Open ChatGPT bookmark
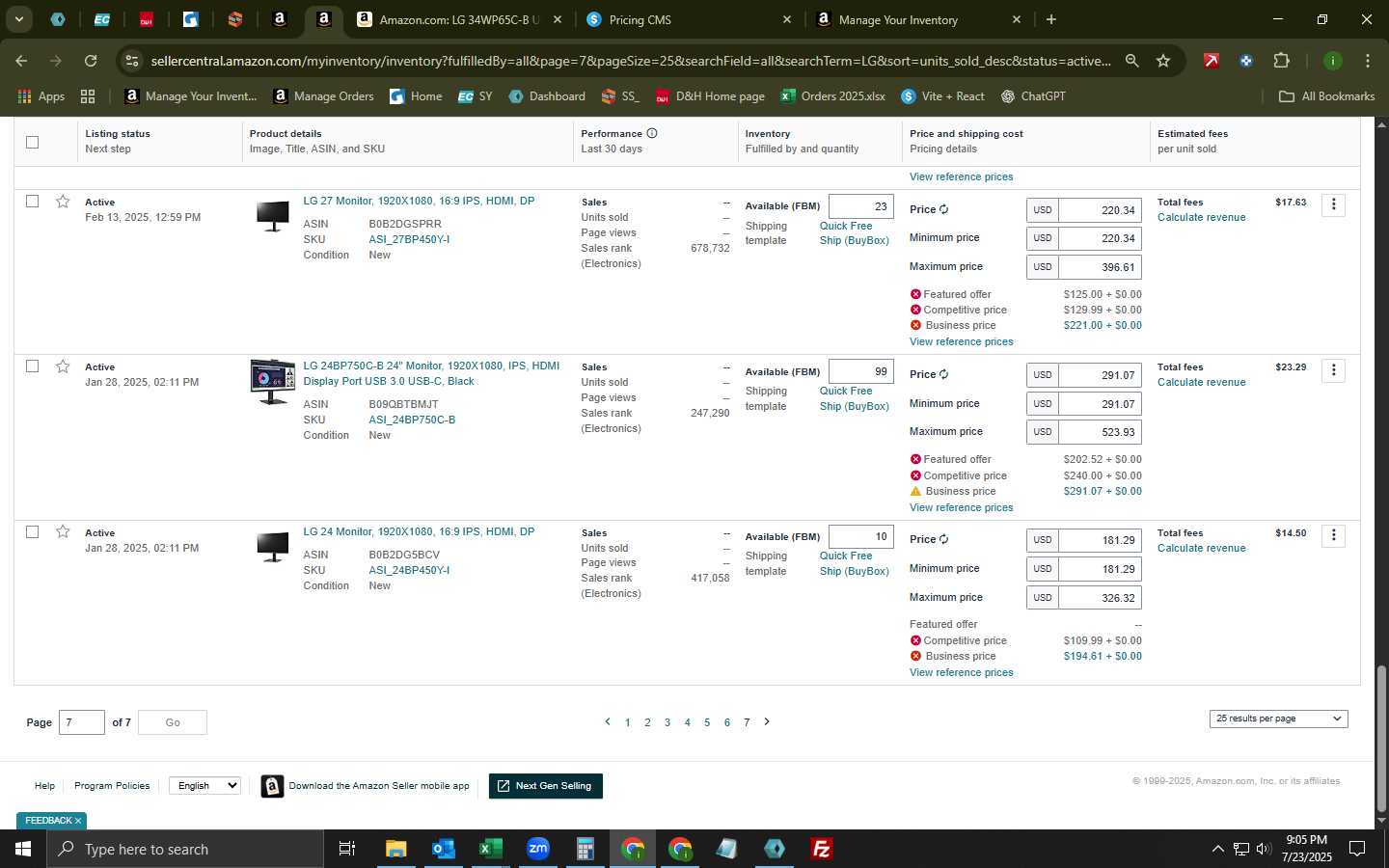 [1032, 96]
